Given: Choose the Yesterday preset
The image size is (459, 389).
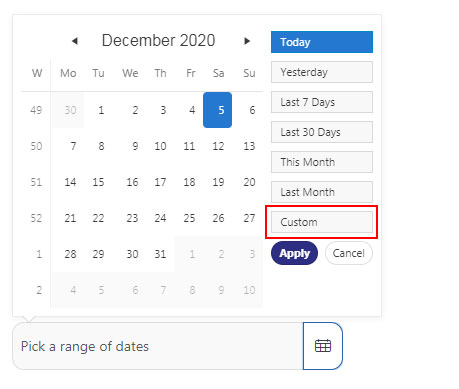Looking at the screenshot, I should [322, 72].
